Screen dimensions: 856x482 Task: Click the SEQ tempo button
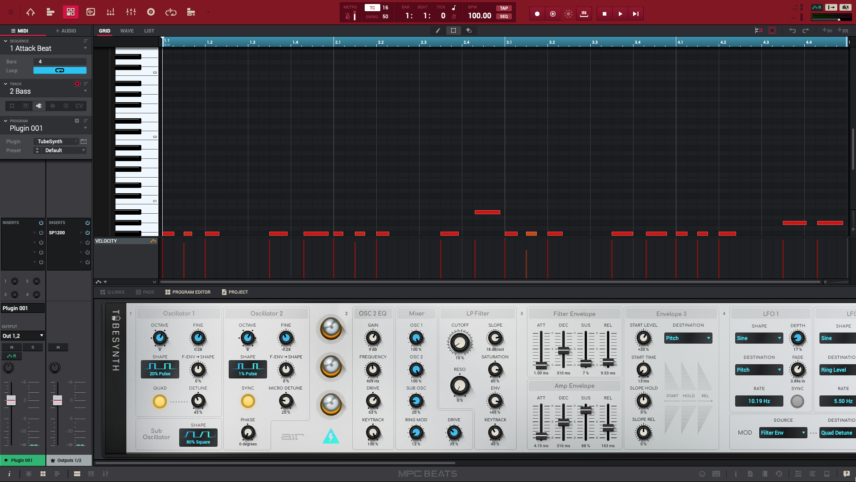[x=503, y=16]
